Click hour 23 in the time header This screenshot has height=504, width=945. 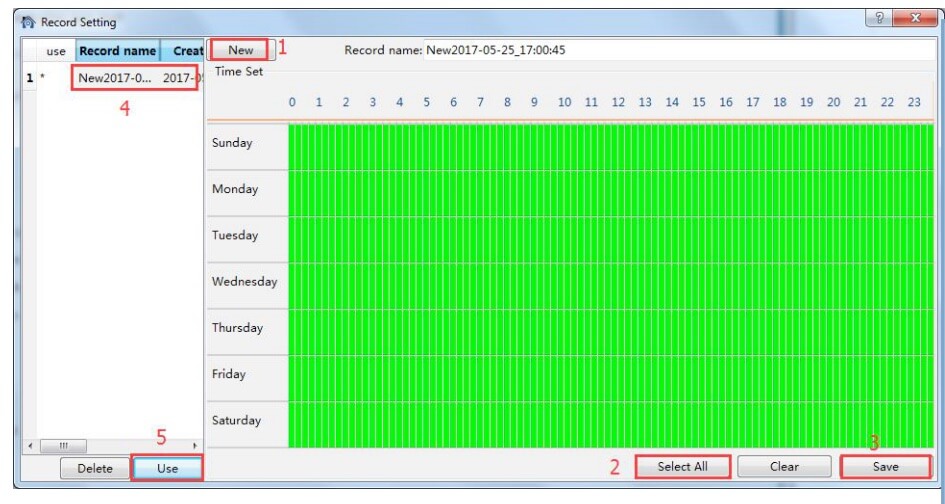[x=914, y=102]
